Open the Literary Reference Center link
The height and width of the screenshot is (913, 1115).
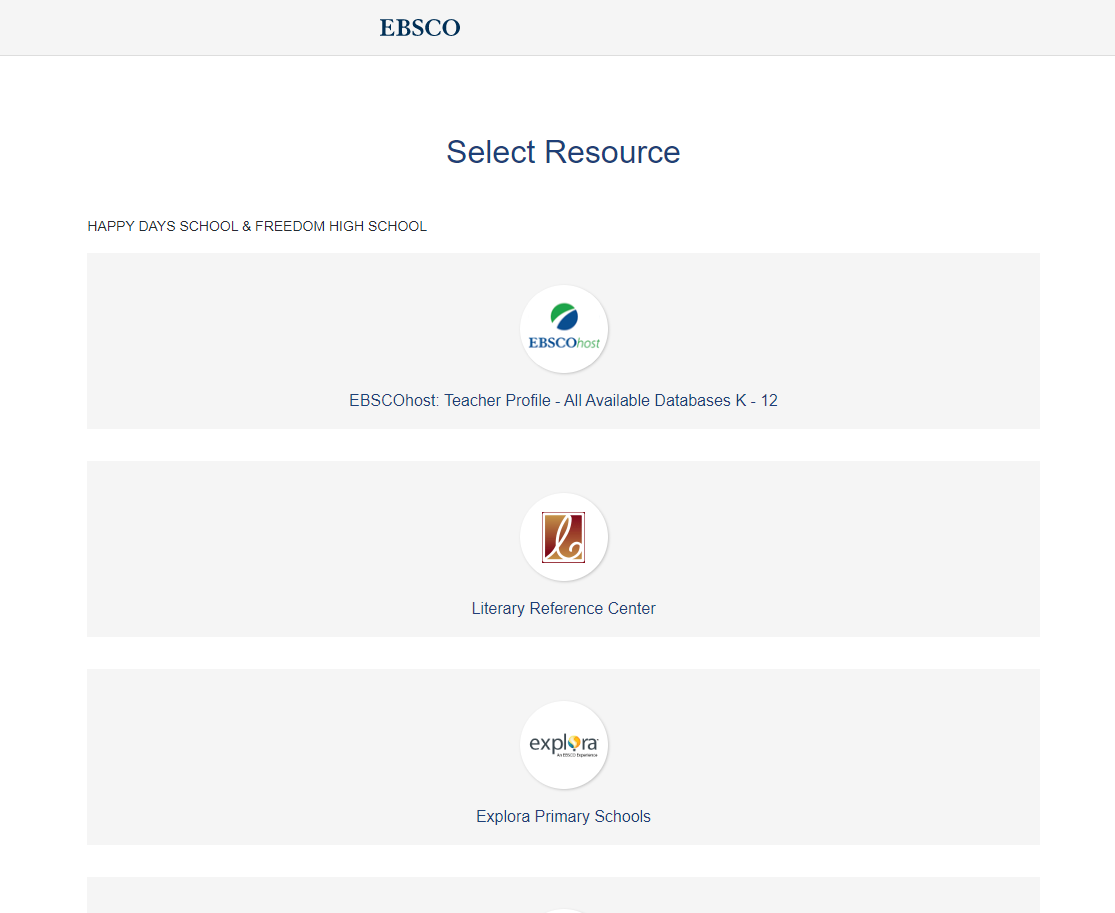(563, 609)
